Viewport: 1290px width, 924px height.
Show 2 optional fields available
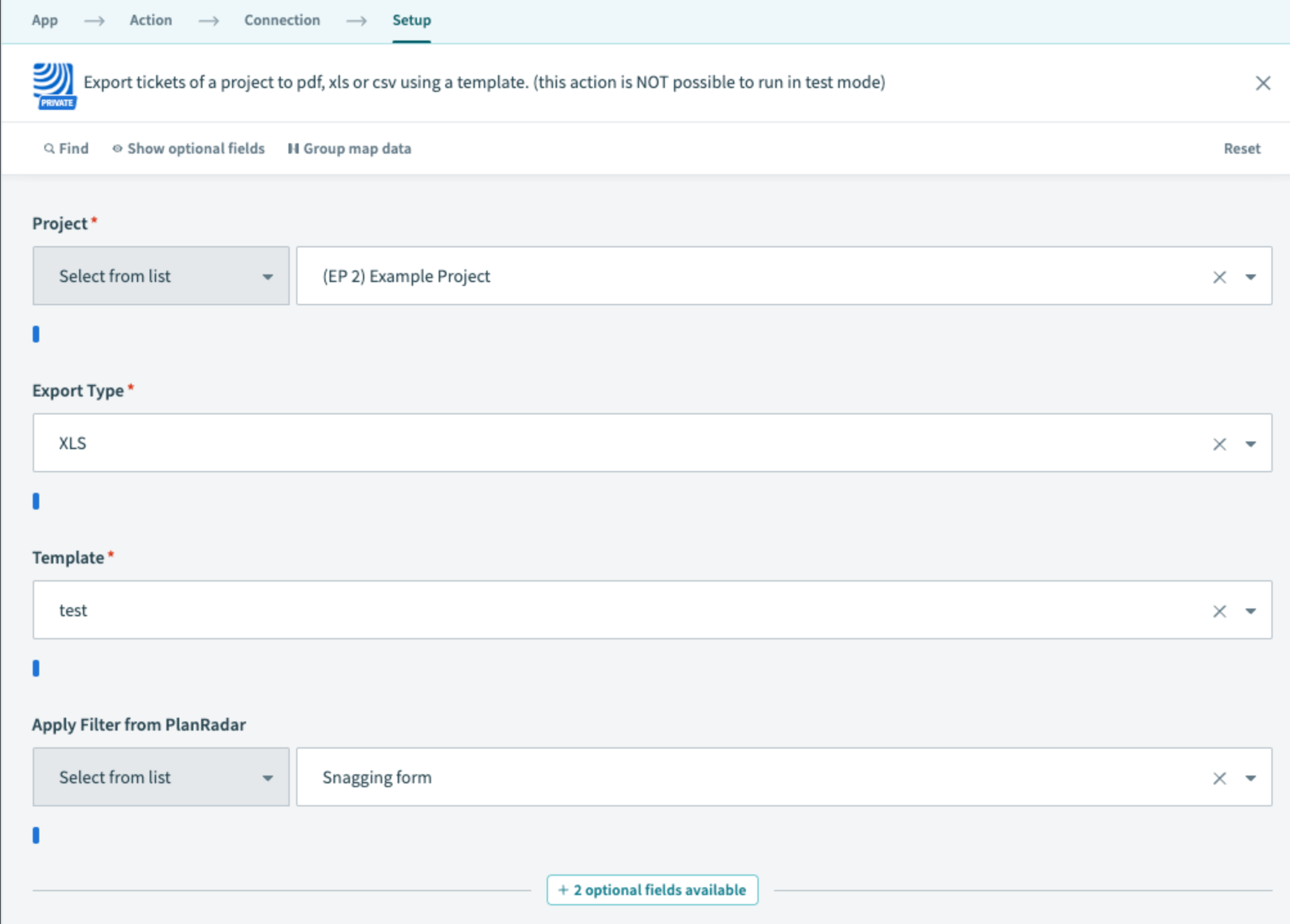652,890
